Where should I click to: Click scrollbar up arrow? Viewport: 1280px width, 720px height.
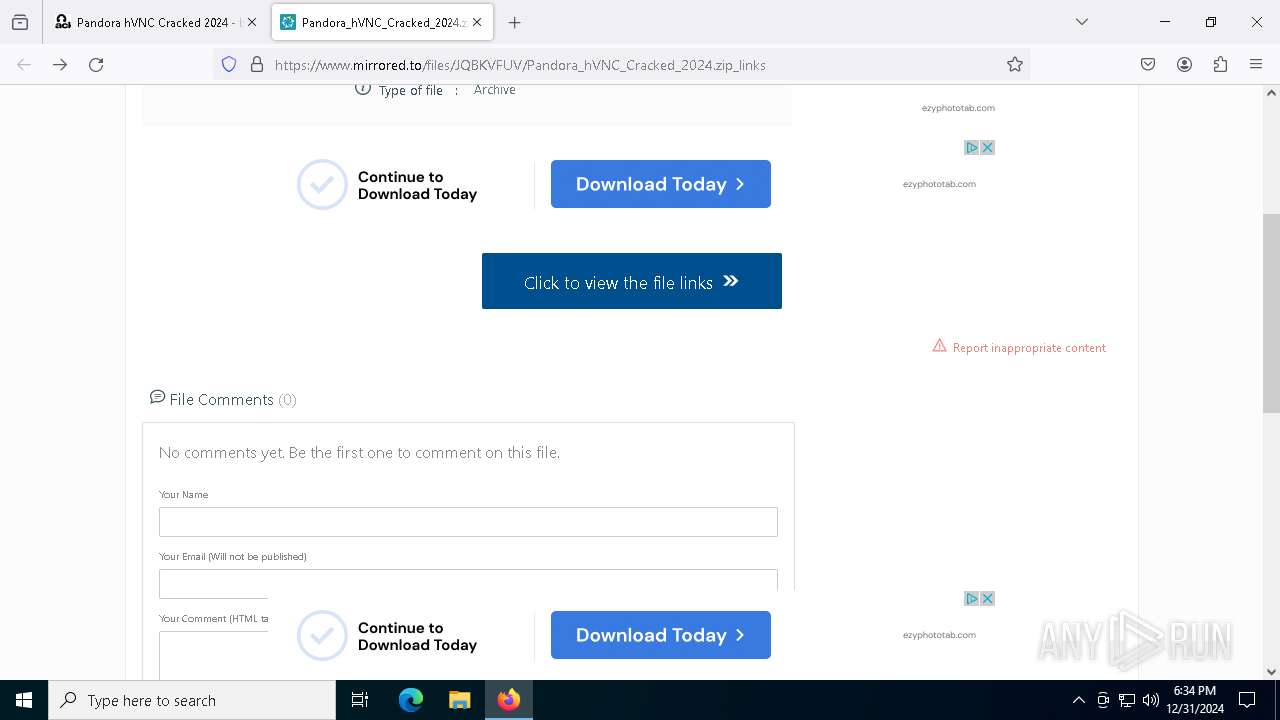tap(1271, 93)
